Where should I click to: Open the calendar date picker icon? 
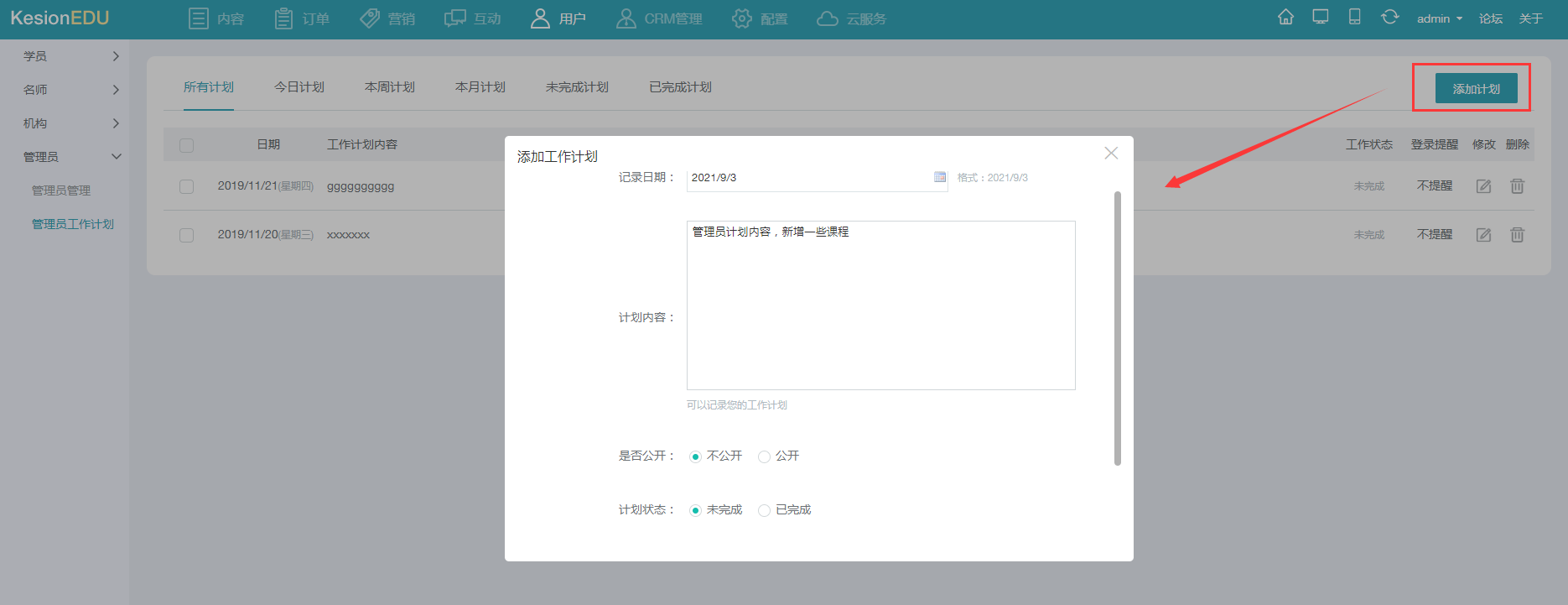click(x=940, y=177)
